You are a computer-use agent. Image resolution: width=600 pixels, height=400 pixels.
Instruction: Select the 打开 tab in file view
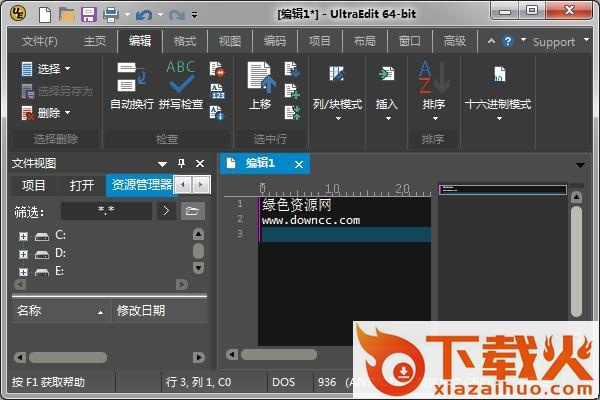[x=82, y=185]
